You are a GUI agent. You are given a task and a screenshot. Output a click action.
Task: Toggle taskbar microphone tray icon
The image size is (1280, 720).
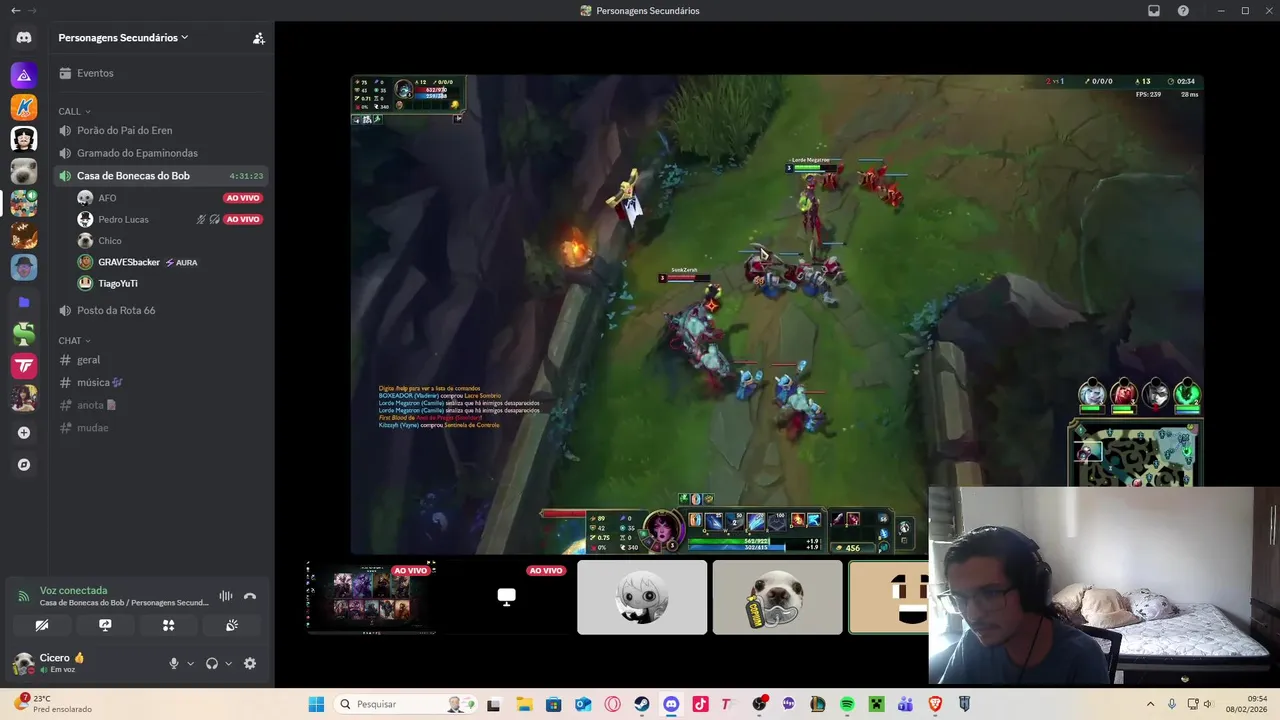click(1172, 704)
